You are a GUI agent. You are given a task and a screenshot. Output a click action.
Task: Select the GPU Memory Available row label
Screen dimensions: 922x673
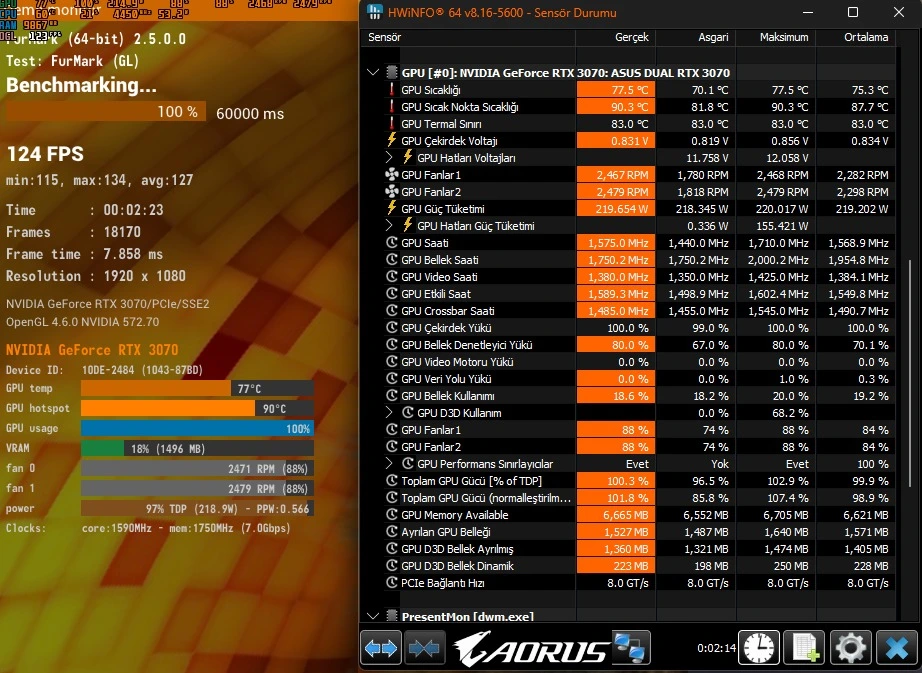[455, 514]
